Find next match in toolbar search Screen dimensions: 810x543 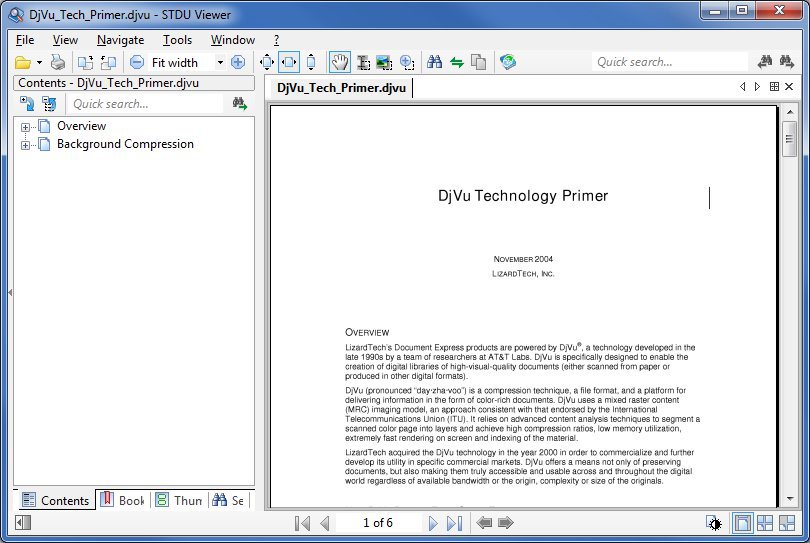pyautogui.click(x=787, y=62)
